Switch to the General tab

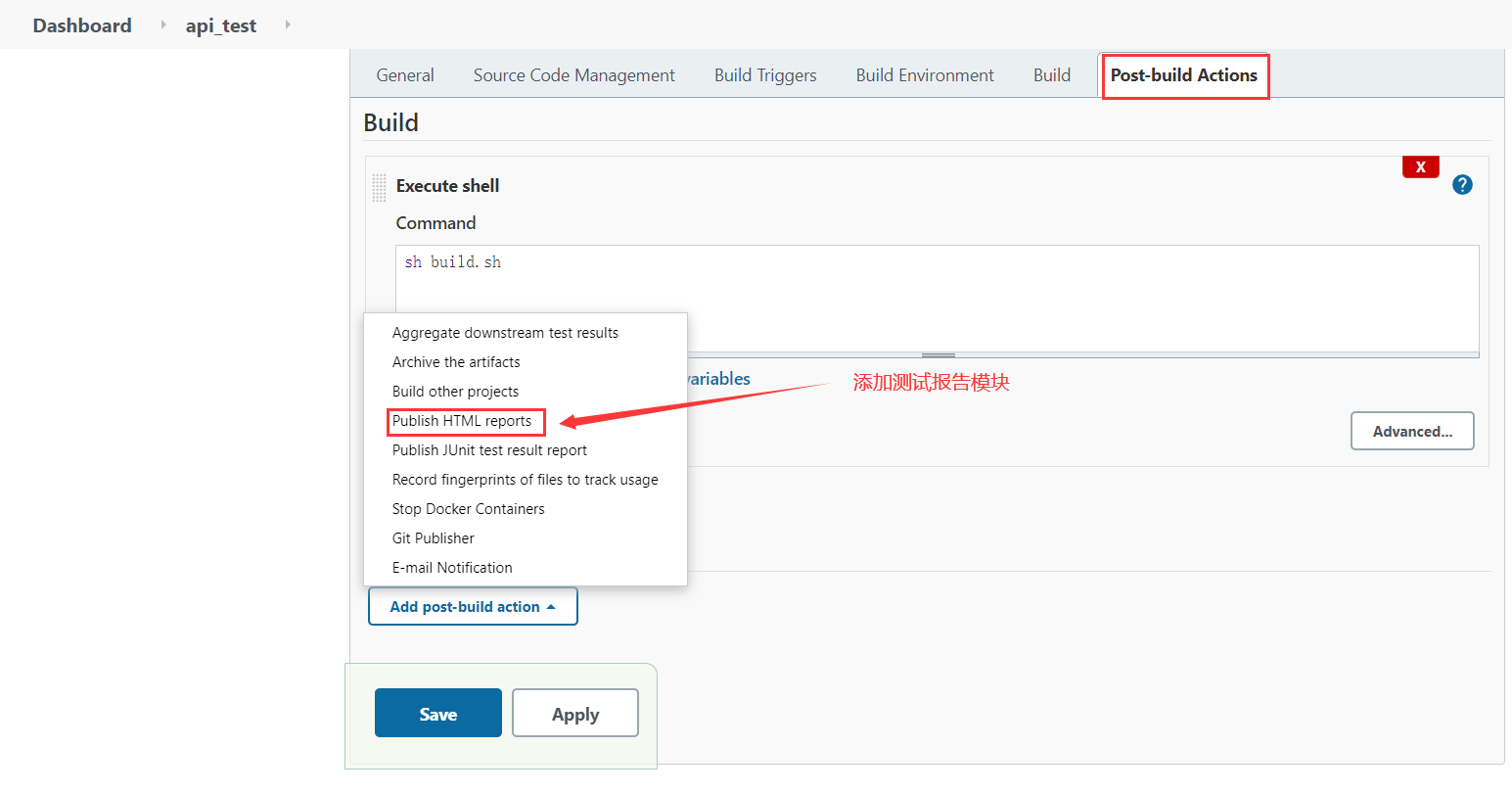pos(405,75)
